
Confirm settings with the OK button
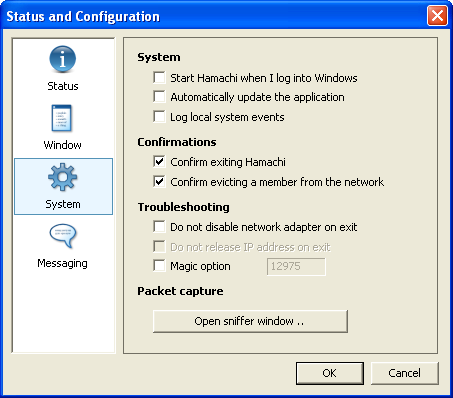tap(330, 373)
